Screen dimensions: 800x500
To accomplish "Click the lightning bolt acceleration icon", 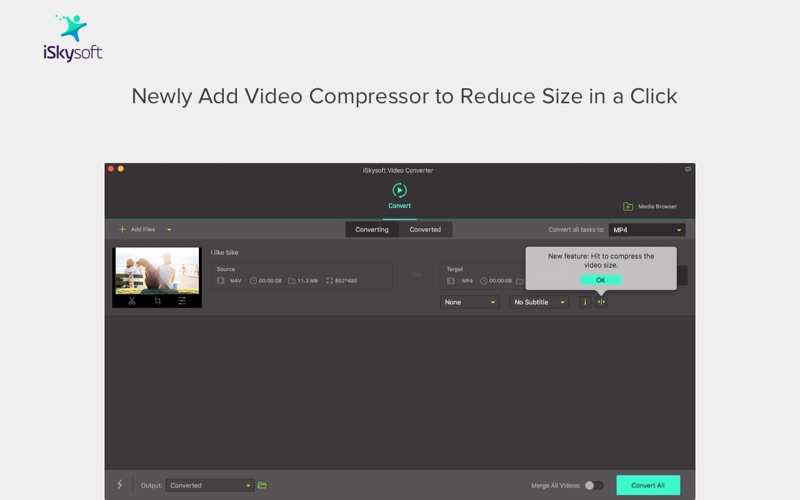I will (x=119, y=485).
